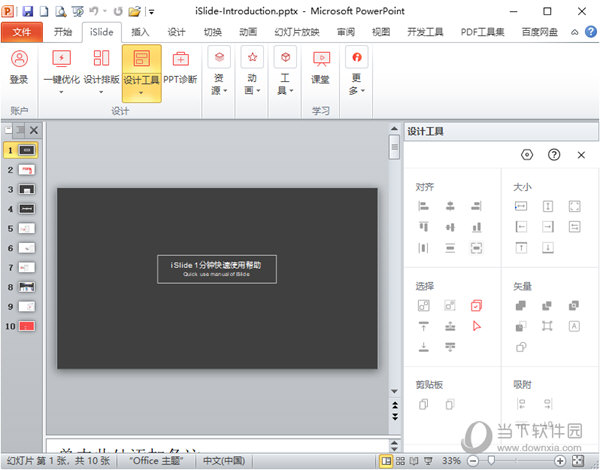Switch to the 插入 tab
The image size is (600, 470).
click(x=140, y=32)
